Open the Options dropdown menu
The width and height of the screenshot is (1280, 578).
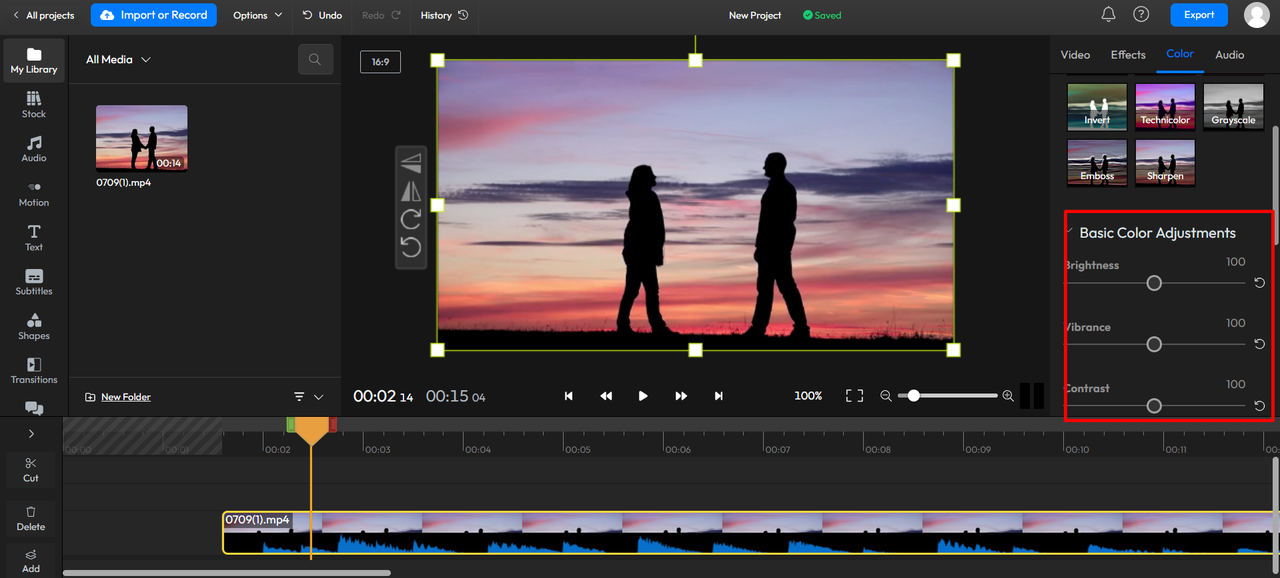click(258, 15)
